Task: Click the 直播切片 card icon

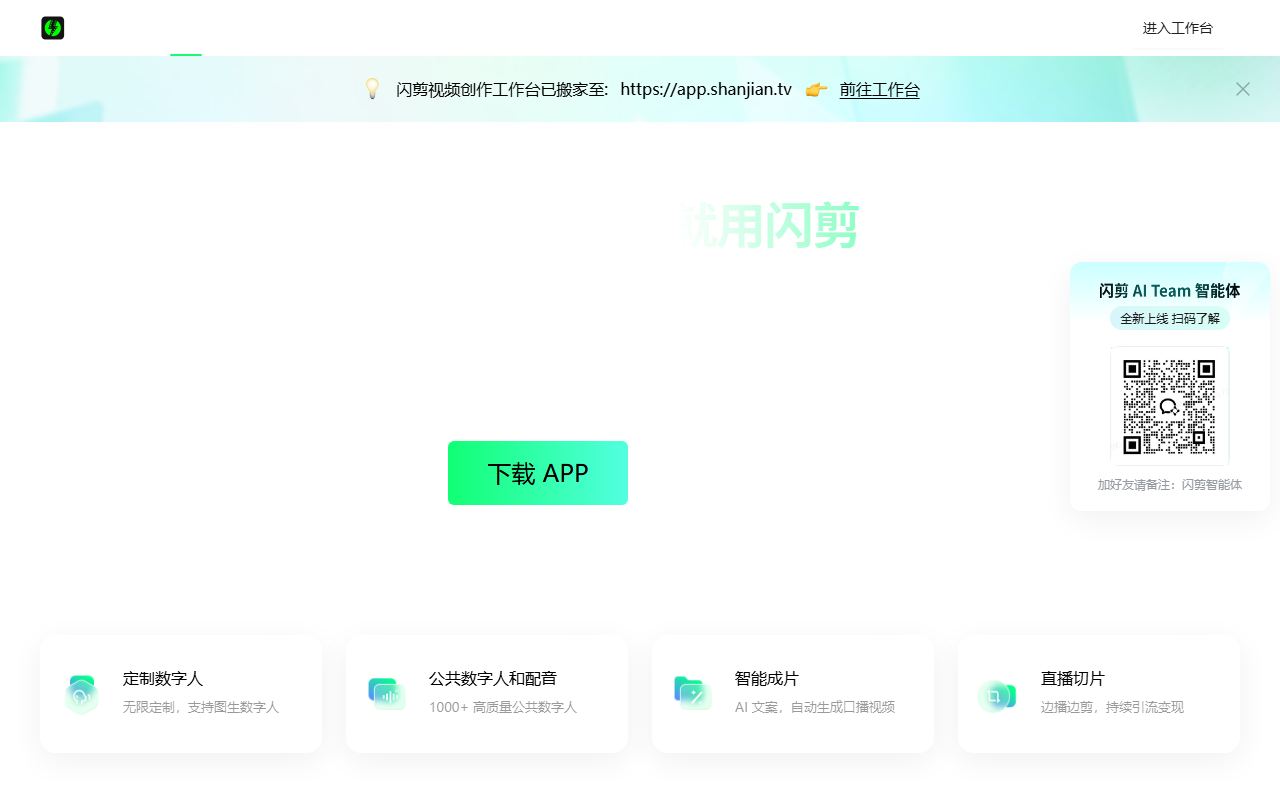Action: coord(997,695)
